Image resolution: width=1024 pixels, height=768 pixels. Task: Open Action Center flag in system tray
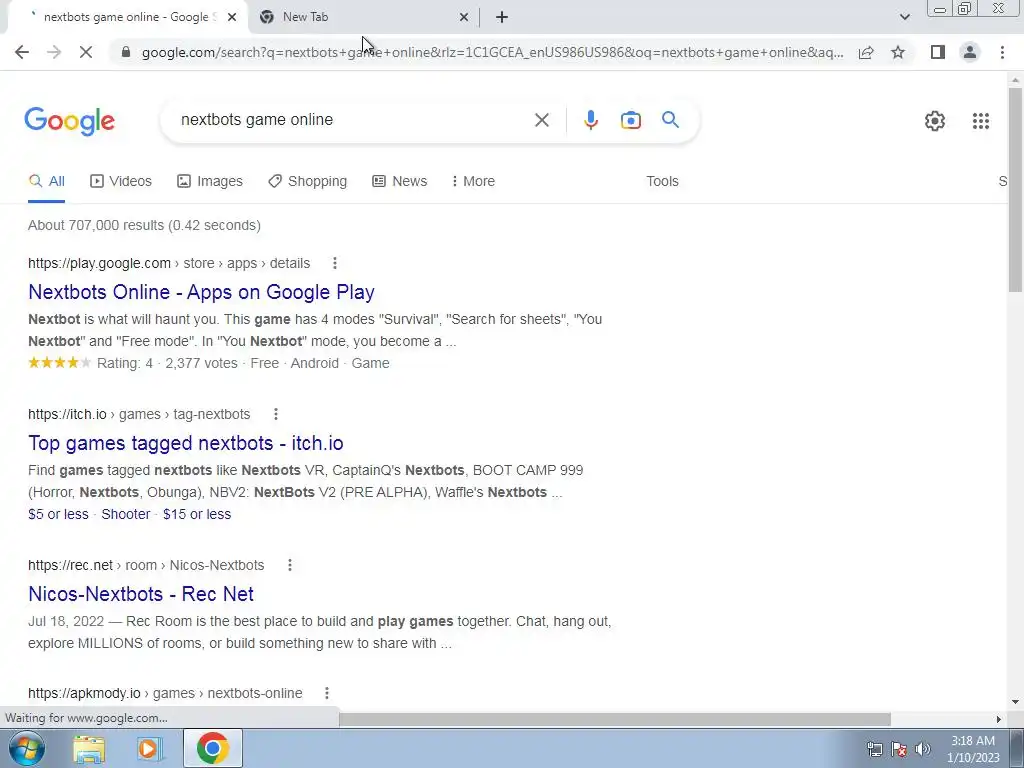(899, 749)
